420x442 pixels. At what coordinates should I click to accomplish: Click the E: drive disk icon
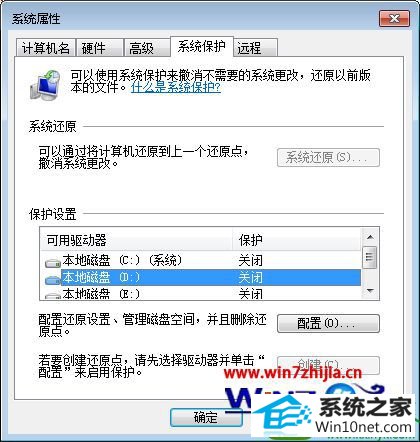tap(52, 295)
